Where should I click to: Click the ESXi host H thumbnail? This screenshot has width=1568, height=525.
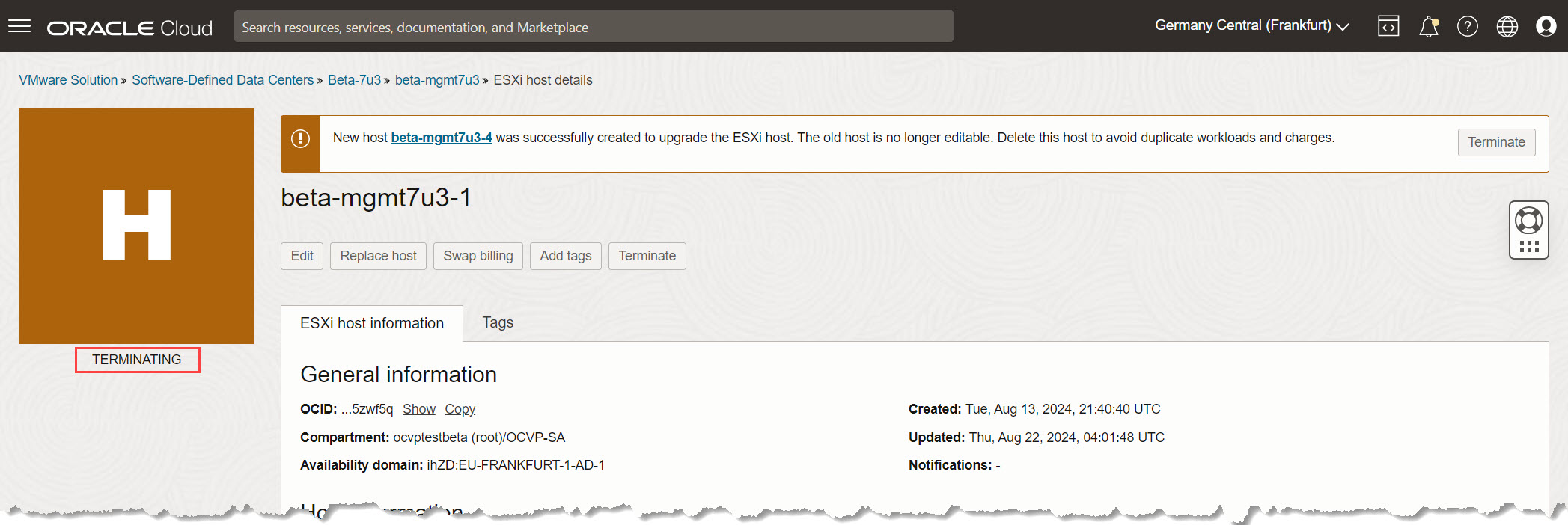click(x=136, y=226)
